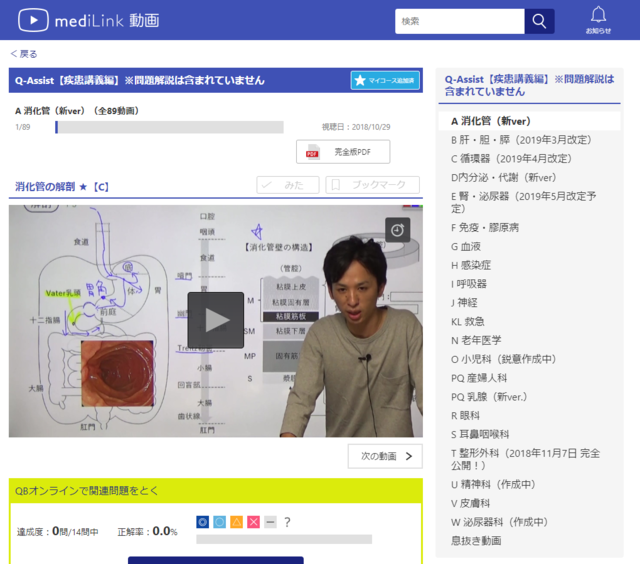Open the お知らせ notification bell
This screenshot has width=640, height=564.
598,20
